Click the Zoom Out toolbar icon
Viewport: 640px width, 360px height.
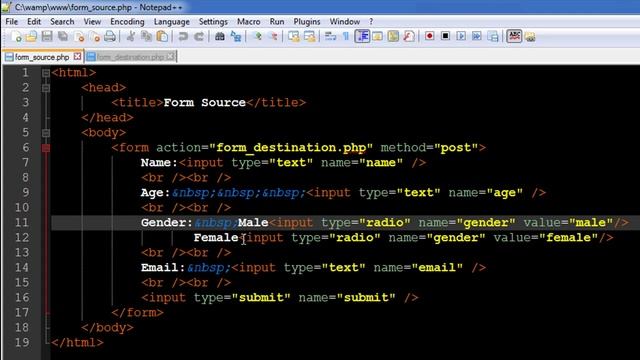[273, 36]
